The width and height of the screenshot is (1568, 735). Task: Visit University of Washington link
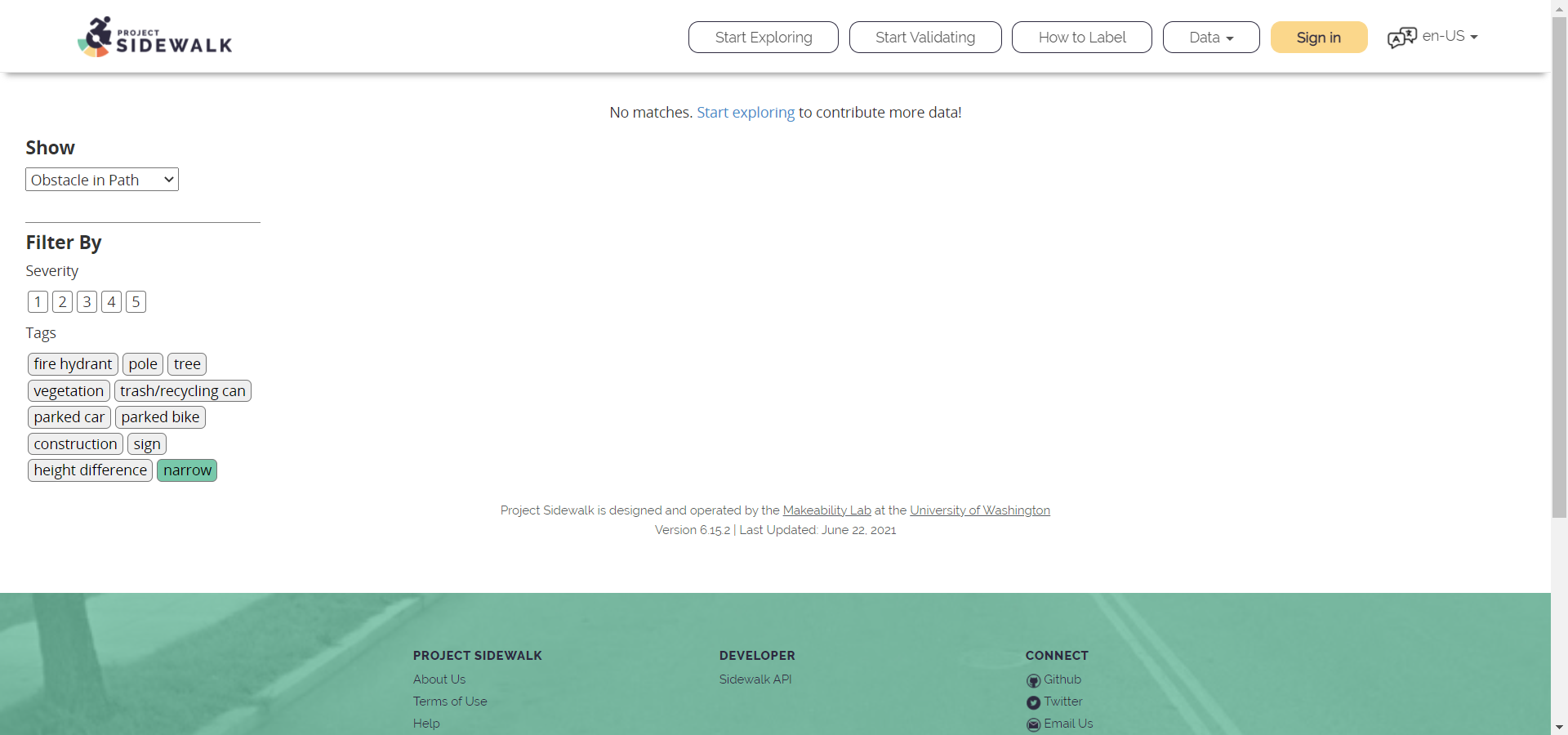pyautogui.click(x=980, y=510)
